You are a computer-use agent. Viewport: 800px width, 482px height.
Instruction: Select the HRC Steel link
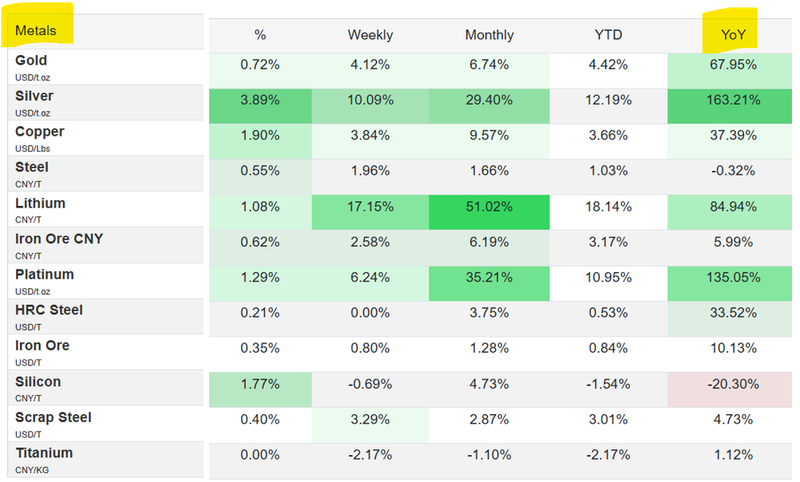point(49,310)
